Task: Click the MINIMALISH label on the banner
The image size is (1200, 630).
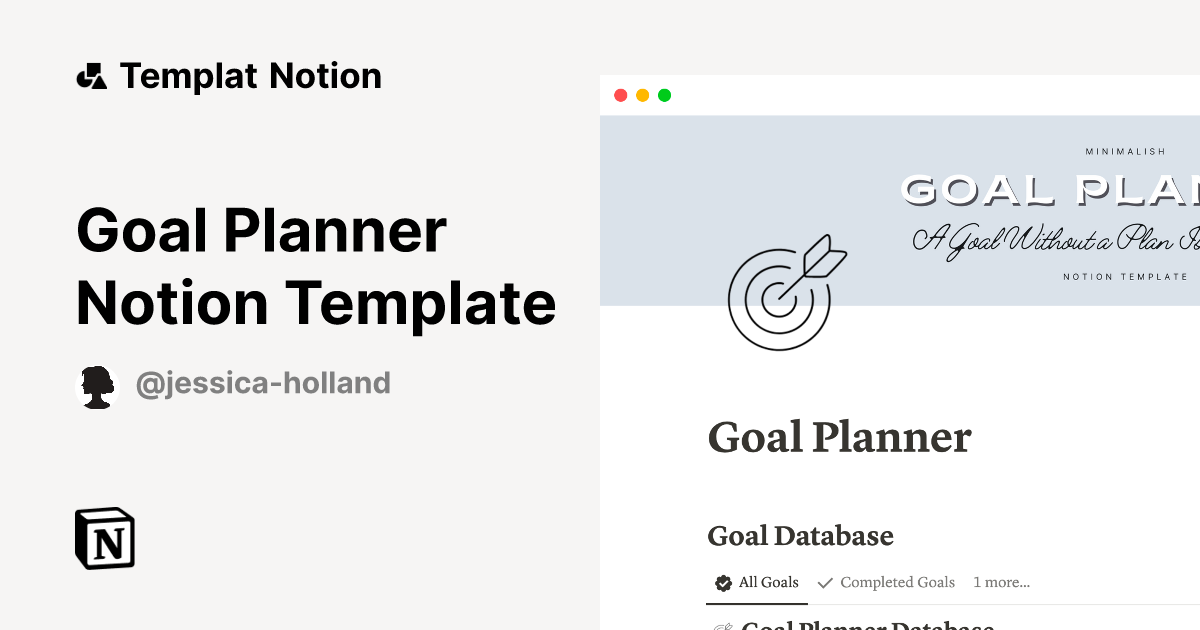Action: (x=1126, y=151)
